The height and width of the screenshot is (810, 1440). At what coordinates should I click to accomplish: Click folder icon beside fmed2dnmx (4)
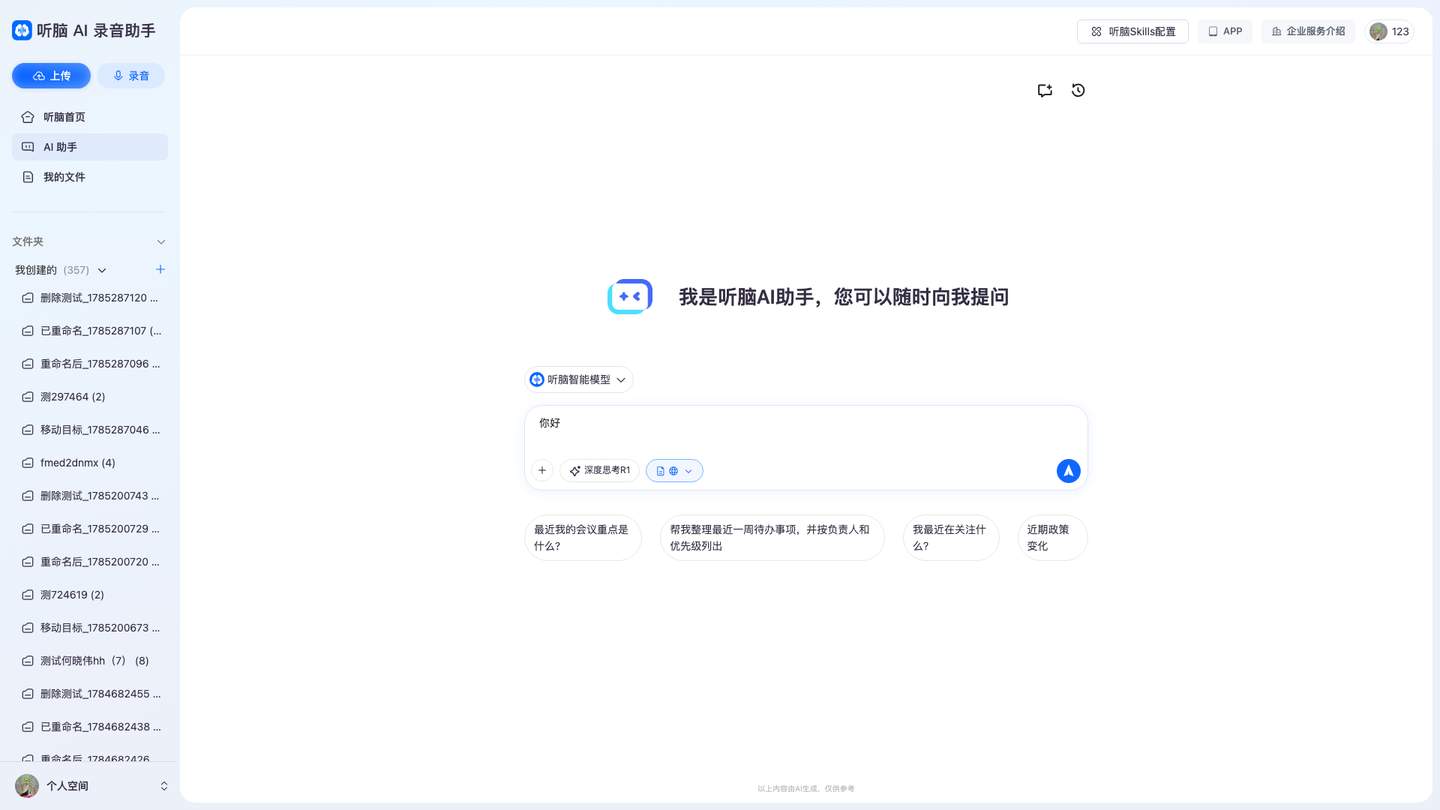[x=28, y=463]
